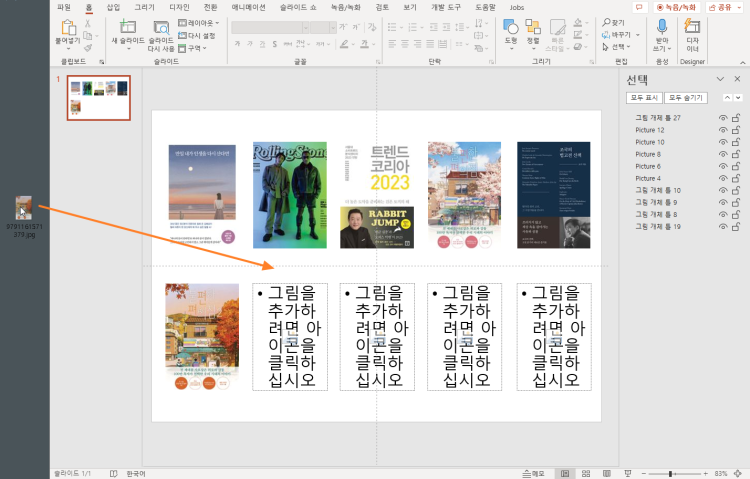
Task: Switch to Insert (삽입) tab
Action: [113, 7]
